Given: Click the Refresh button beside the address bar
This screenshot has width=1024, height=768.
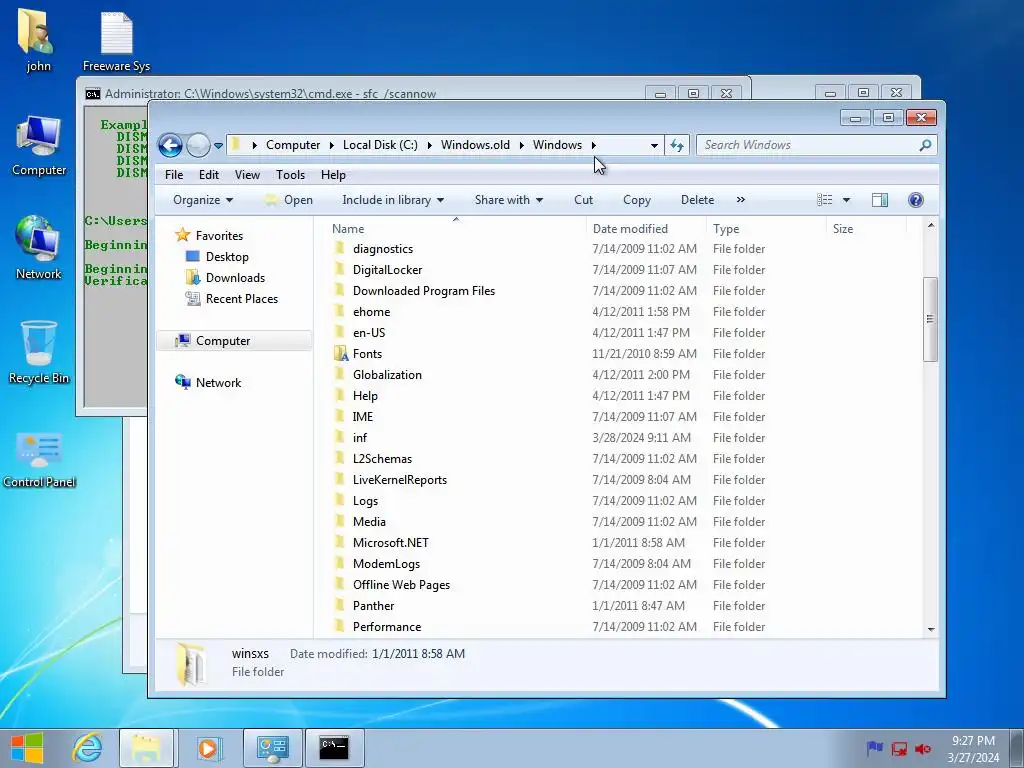Looking at the screenshot, I should pos(677,145).
